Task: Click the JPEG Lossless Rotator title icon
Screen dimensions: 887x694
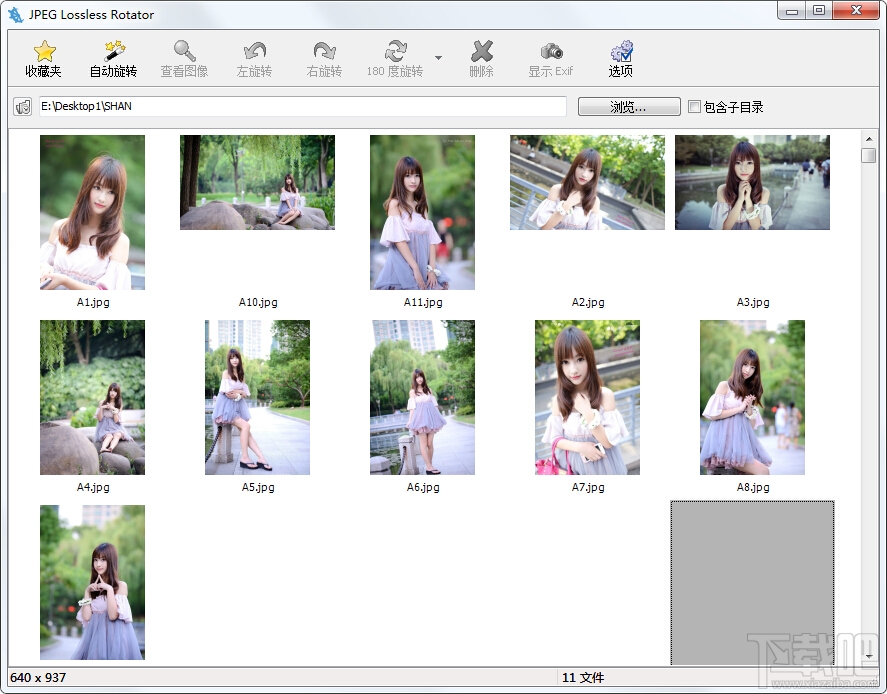Action: (16, 15)
